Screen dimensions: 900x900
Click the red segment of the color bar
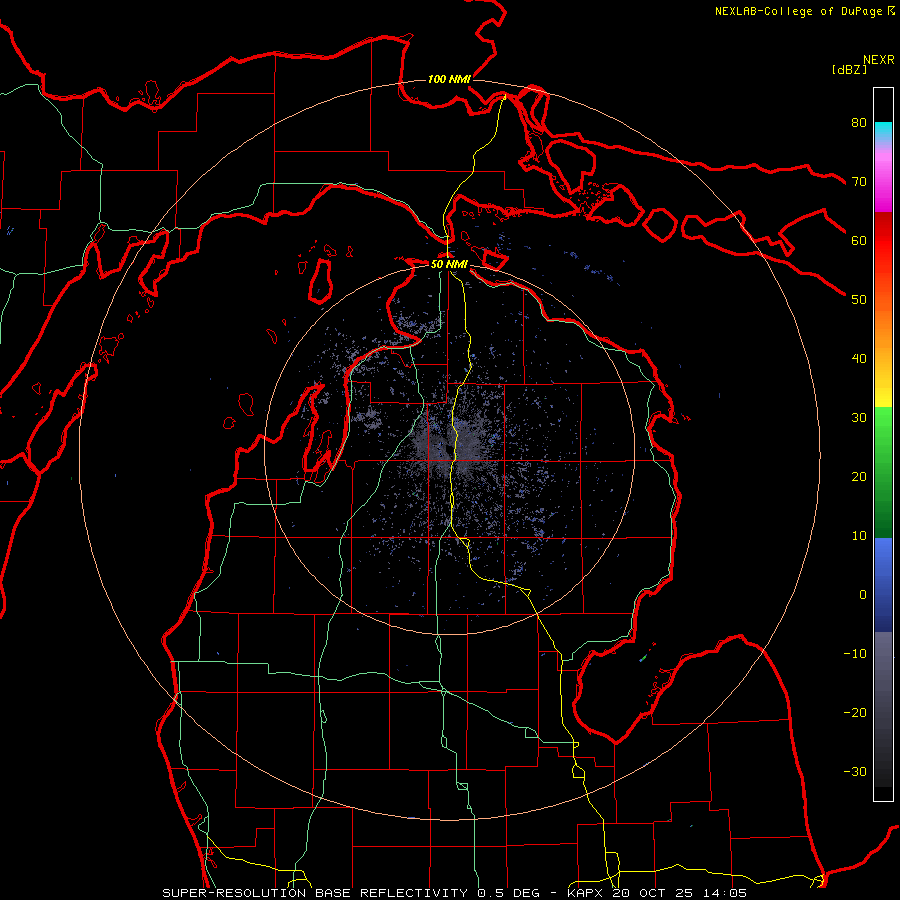point(883,241)
